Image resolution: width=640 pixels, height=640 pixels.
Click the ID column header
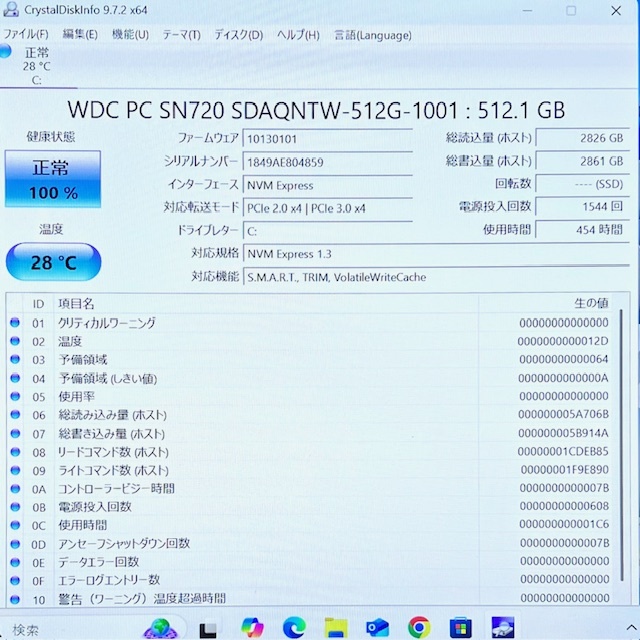coord(38,304)
